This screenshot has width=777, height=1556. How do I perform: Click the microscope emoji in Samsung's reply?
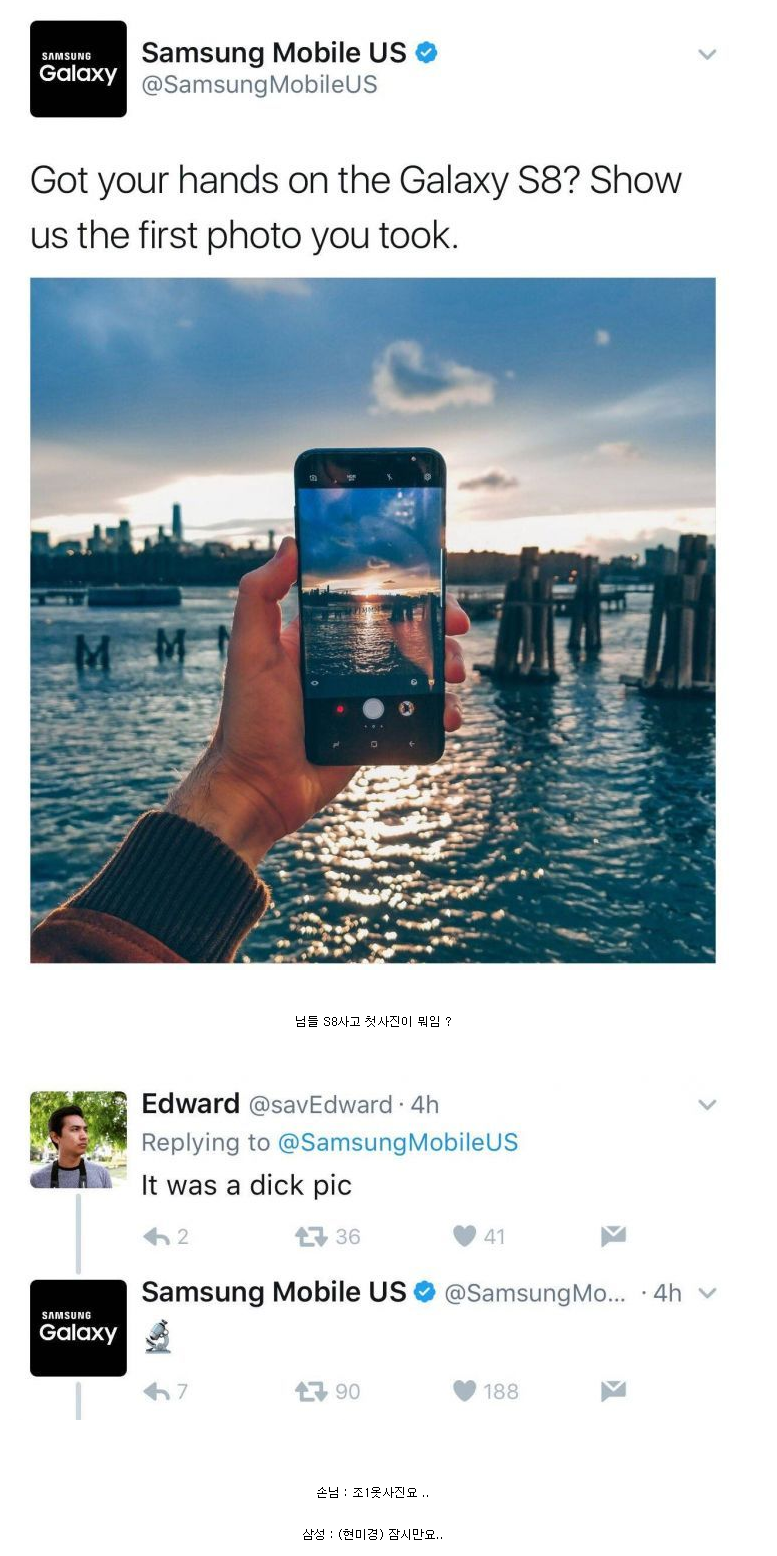pos(157,1336)
